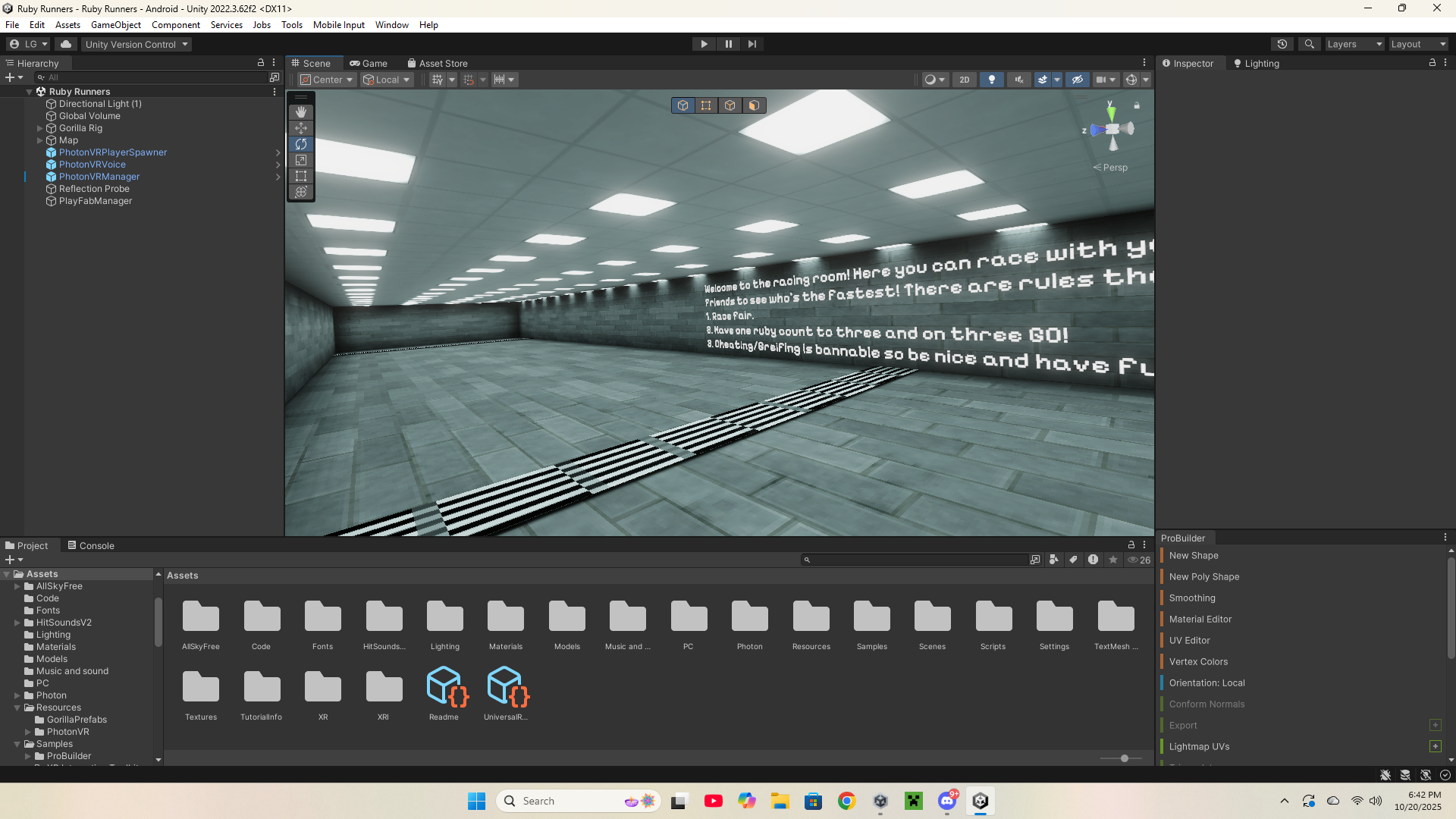Select the Hand view tool

pyautogui.click(x=301, y=112)
